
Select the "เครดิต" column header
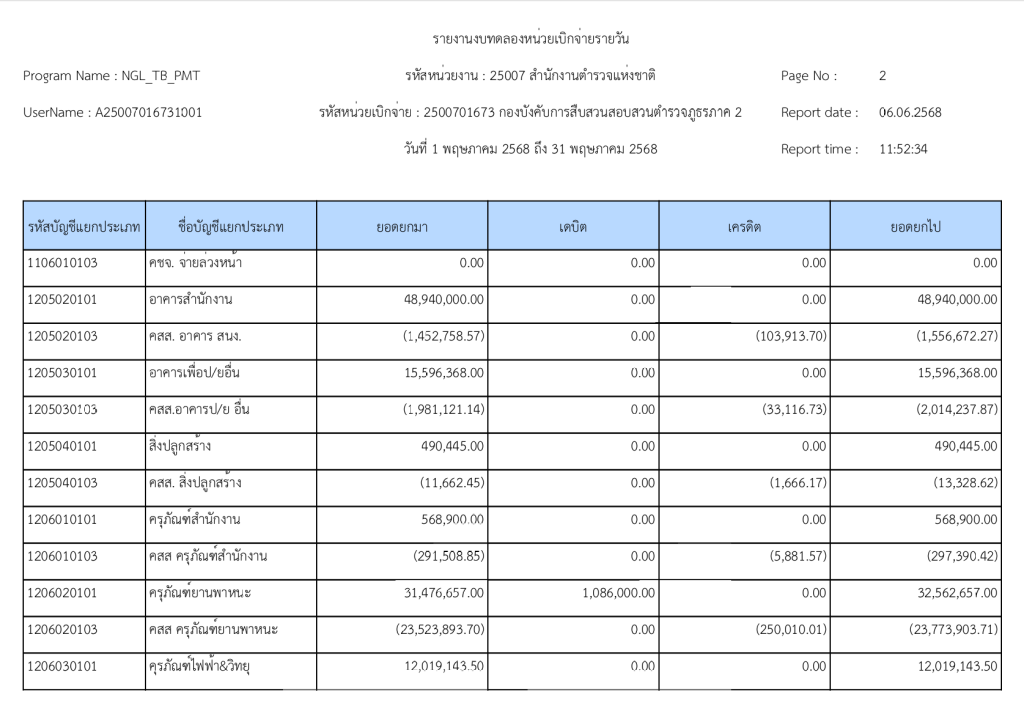pos(744,227)
